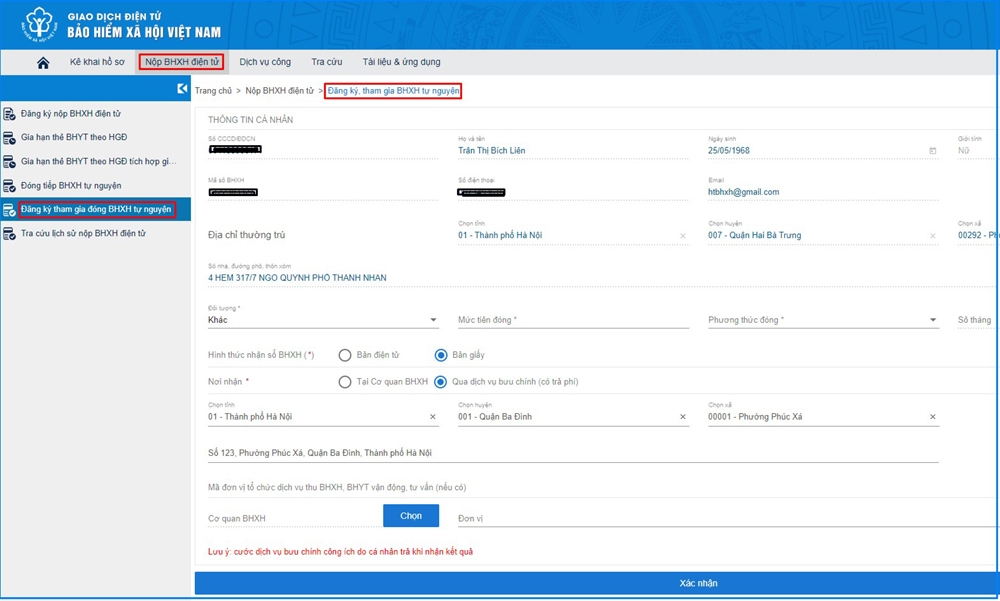Select the Bản điện tử radio option
The width and height of the screenshot is (1000, 601).
pyautogui.click(x=345, y=355)
